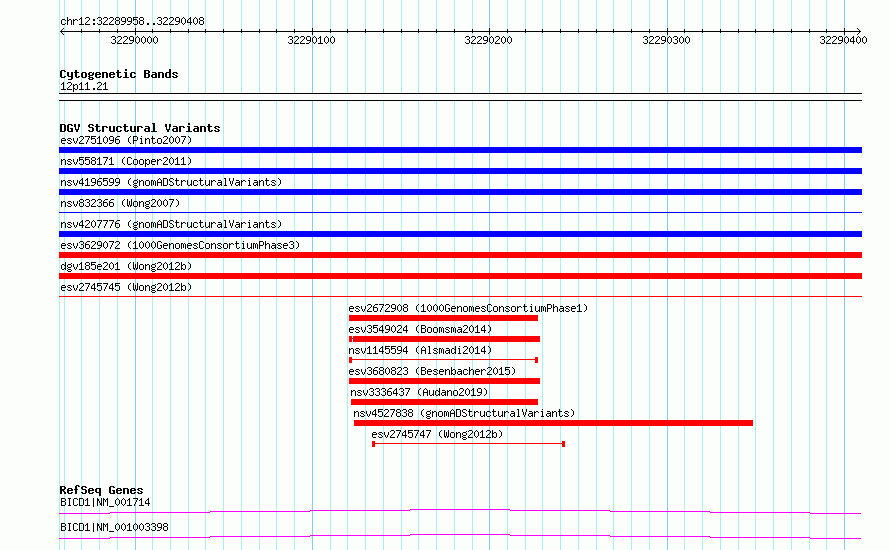Image resolution: width=890 pixels, height=550 pixels.
Task: Open nsv4196599 gnomAD variant label
Action: point(171,182)
